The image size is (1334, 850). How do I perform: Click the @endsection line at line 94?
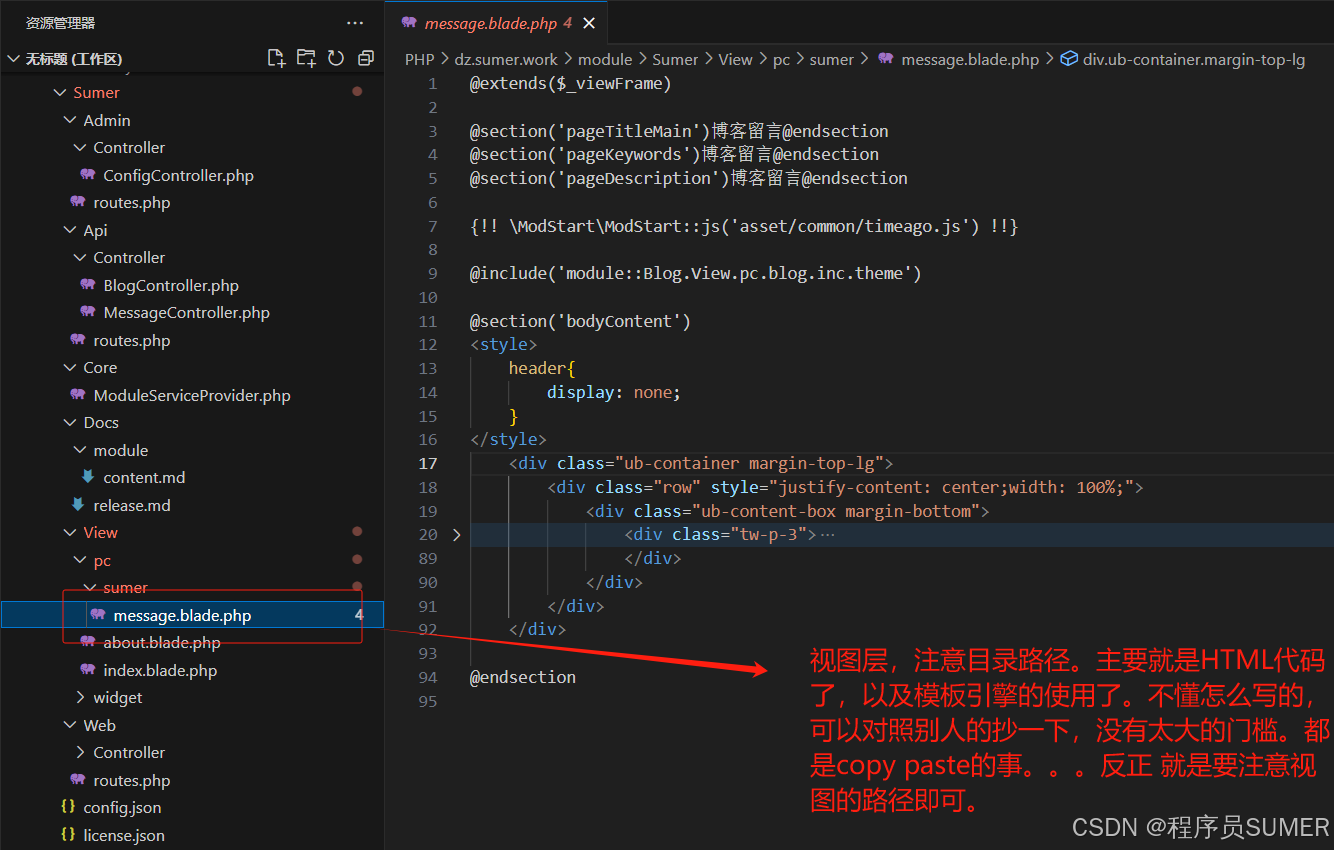coord(523,677)
